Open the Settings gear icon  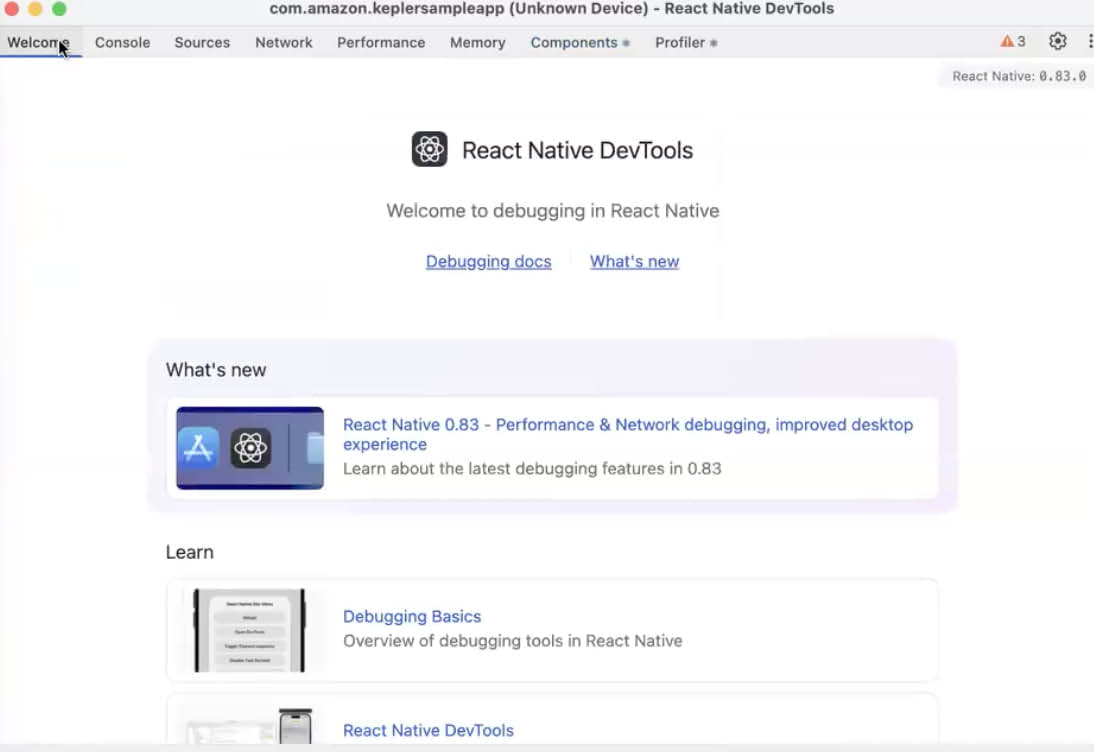pyautogui.click(x=1057, y=42)
